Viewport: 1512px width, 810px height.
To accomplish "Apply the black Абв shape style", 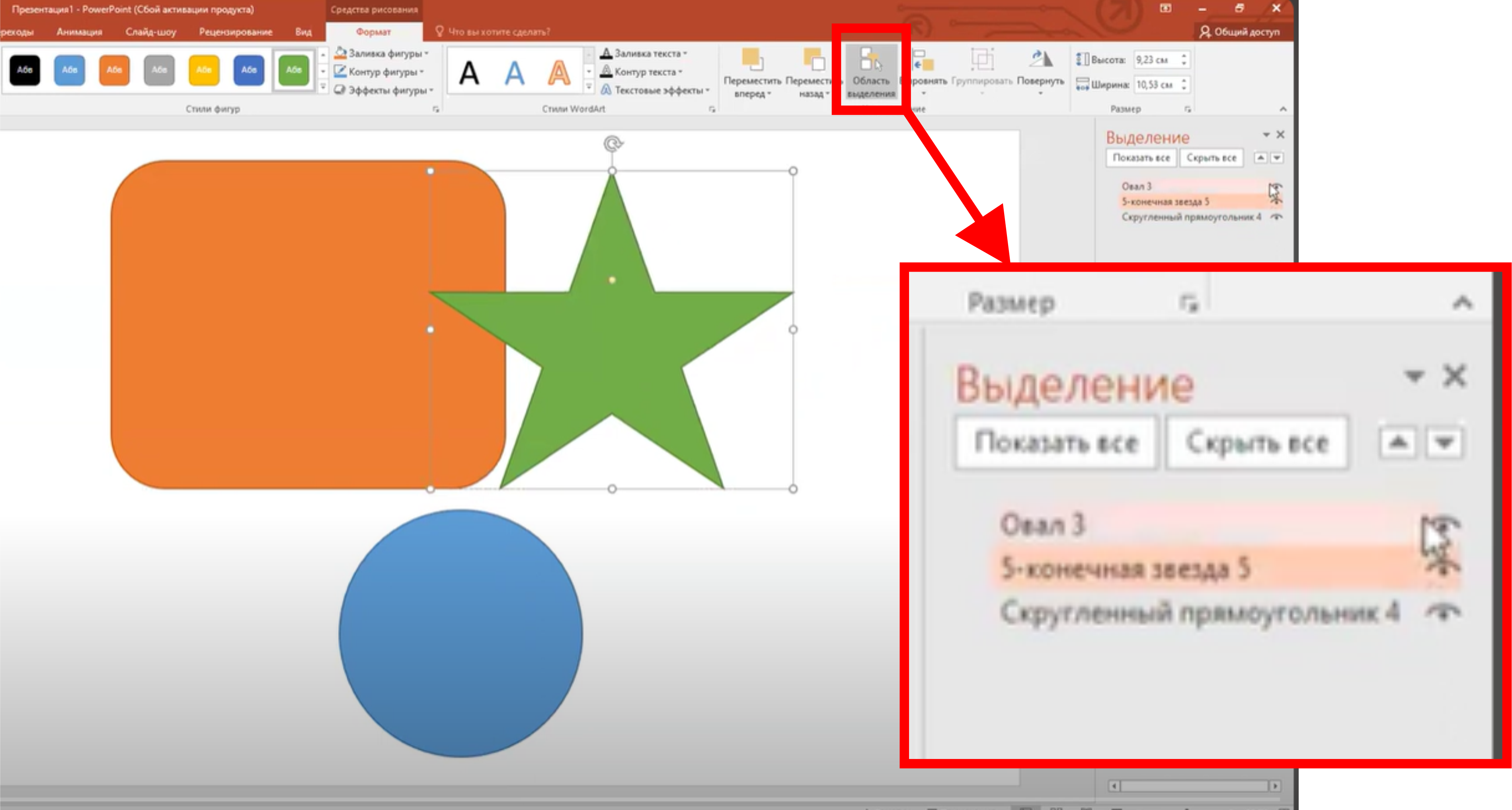I will click(x=25, y=70).
